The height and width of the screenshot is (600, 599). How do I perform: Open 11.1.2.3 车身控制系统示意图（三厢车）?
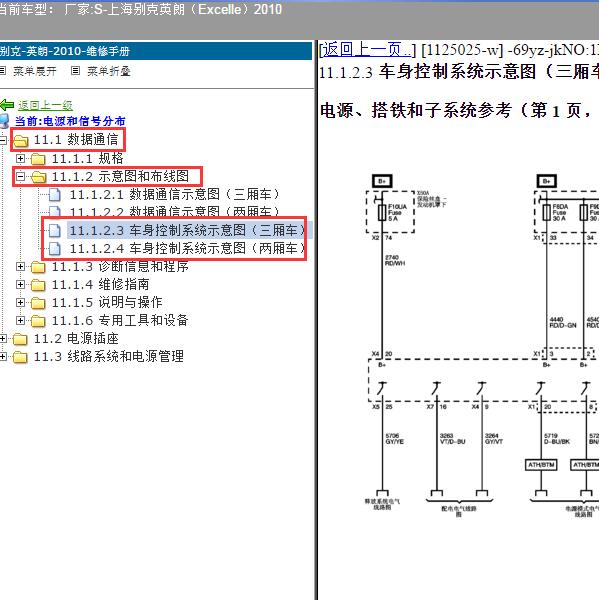click(188, 230)
